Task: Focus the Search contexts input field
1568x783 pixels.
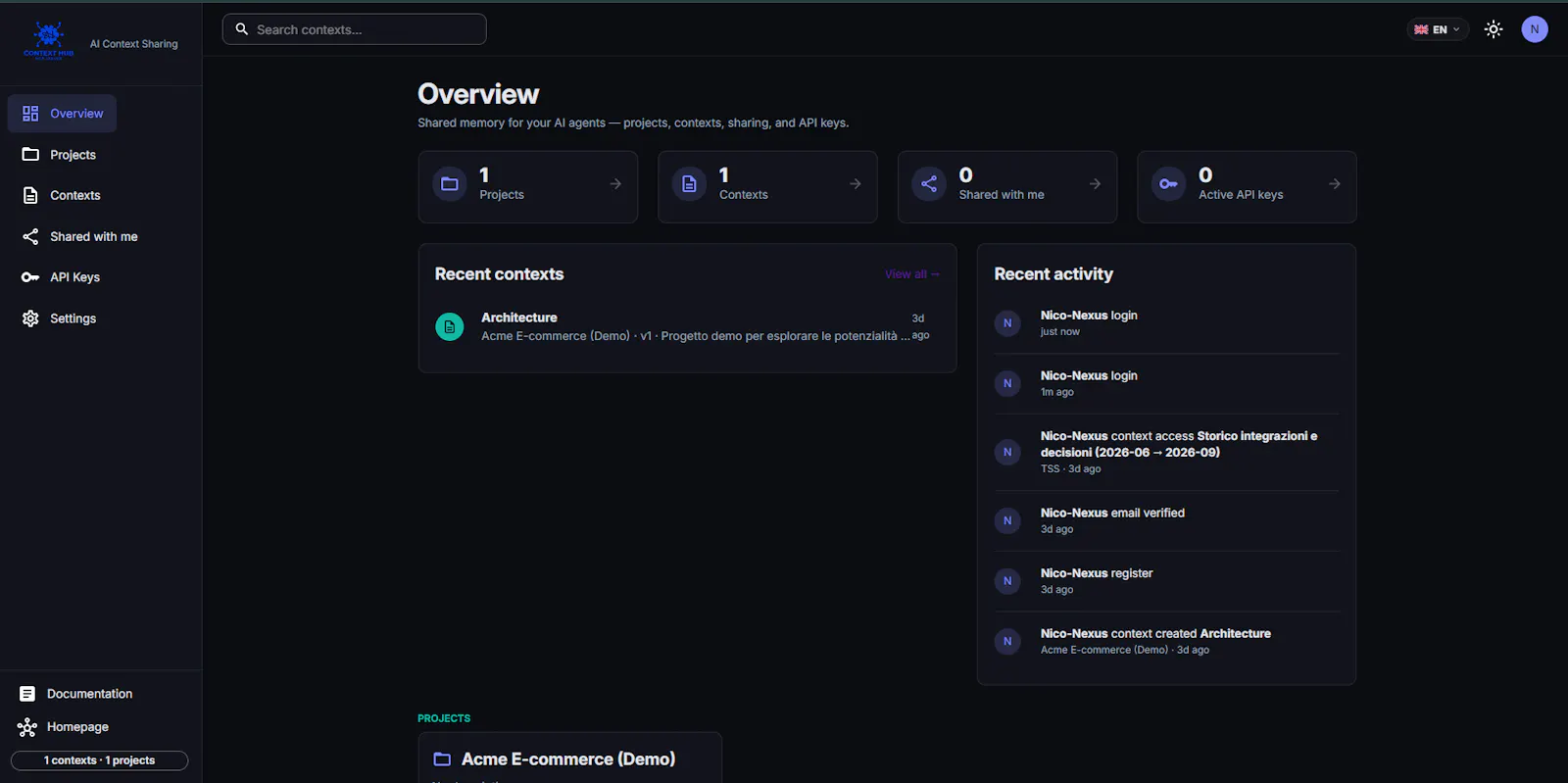Action: click(x=355, y=29)
